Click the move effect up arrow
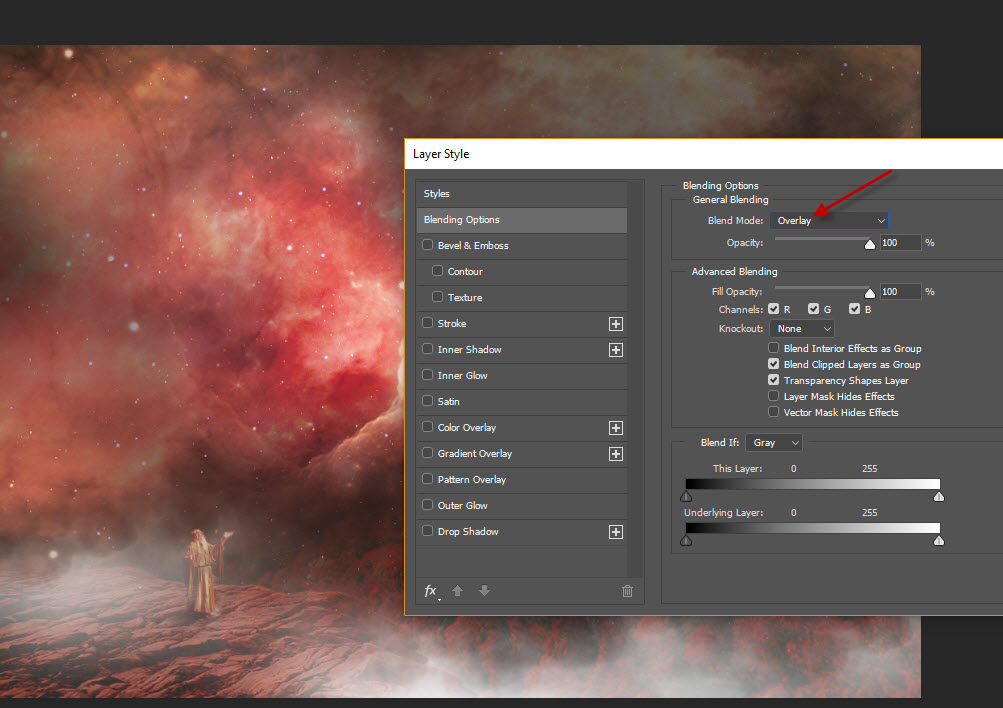 pos(458,591)
